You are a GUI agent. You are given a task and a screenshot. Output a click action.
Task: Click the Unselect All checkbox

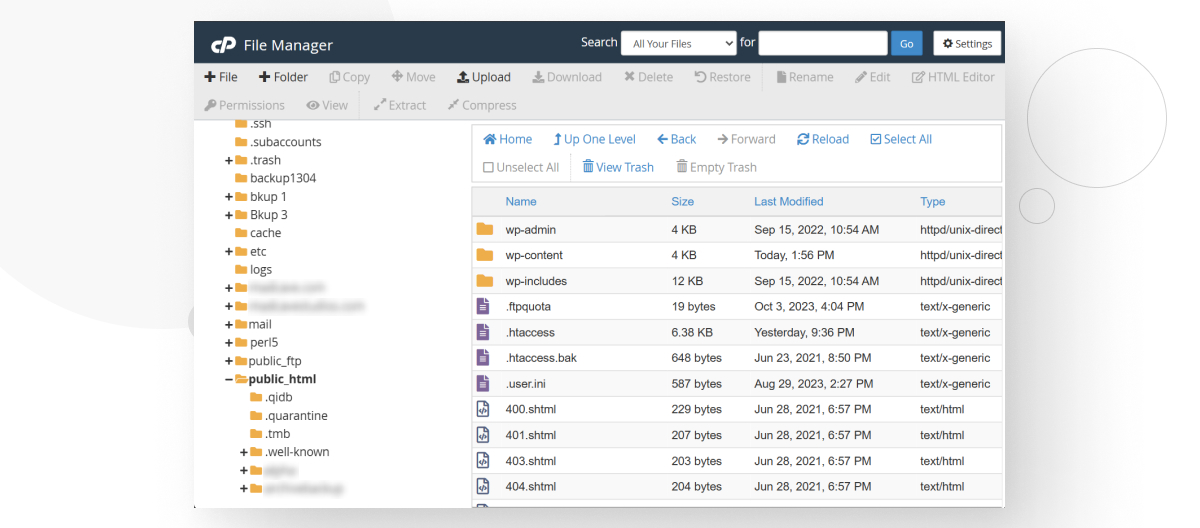click(489, 168)
